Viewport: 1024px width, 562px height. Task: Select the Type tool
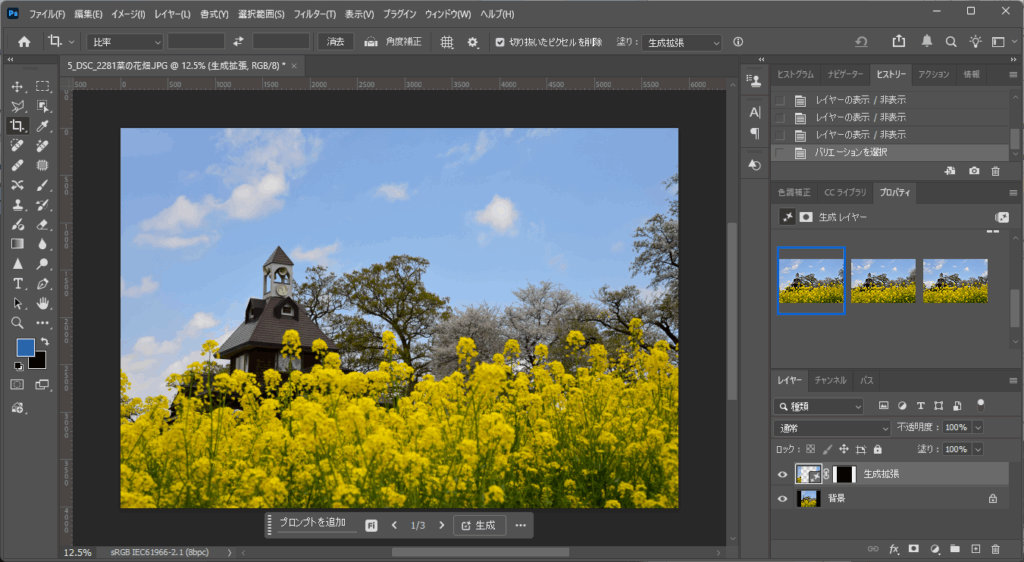click(18, 284)
